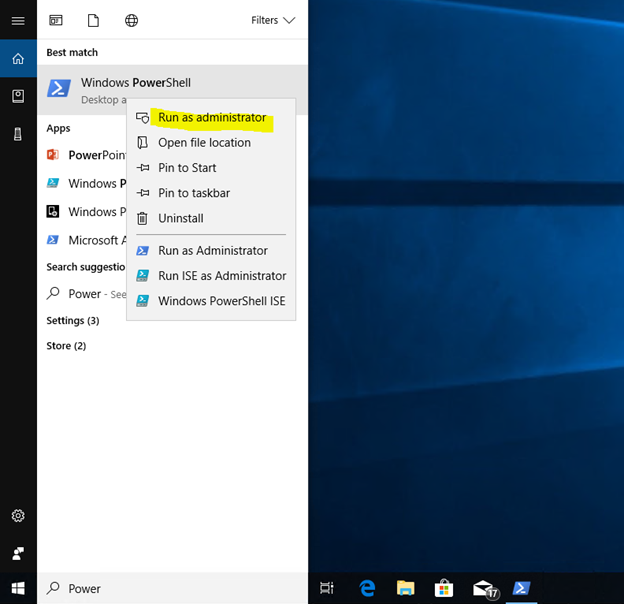Click the large PowerShell icon in Best match

click(59, 88)
